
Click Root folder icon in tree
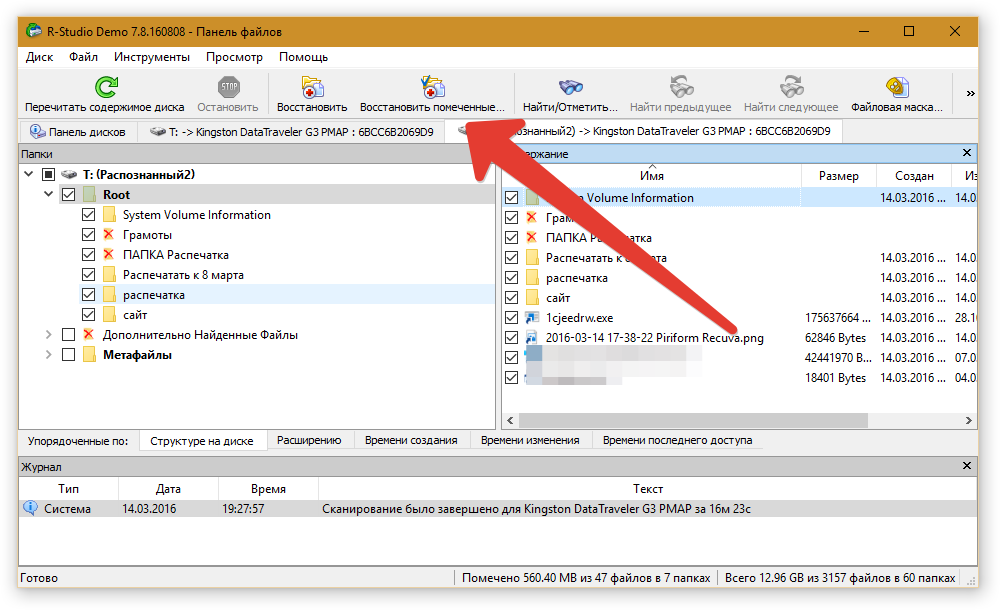point(89,195)
